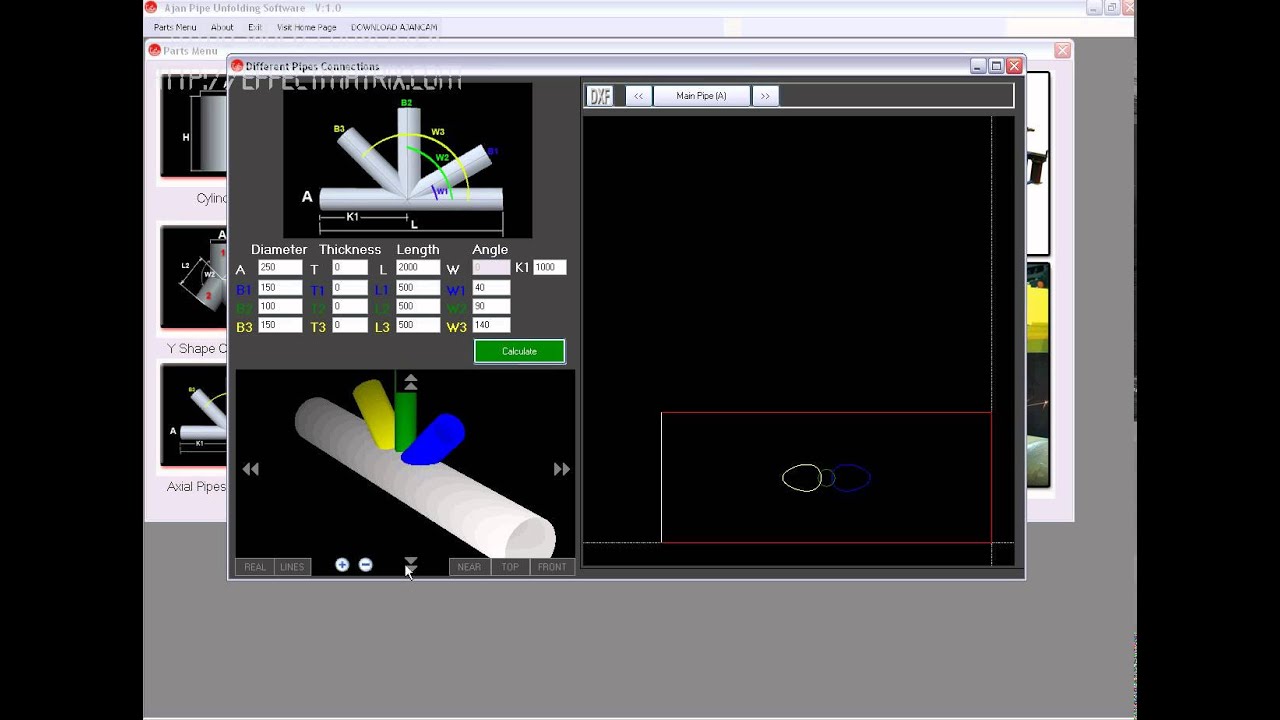Image resolution: width=1280 pixels, height=720 pixels.
Task: Click the Exit menu item
Action: 255,27
